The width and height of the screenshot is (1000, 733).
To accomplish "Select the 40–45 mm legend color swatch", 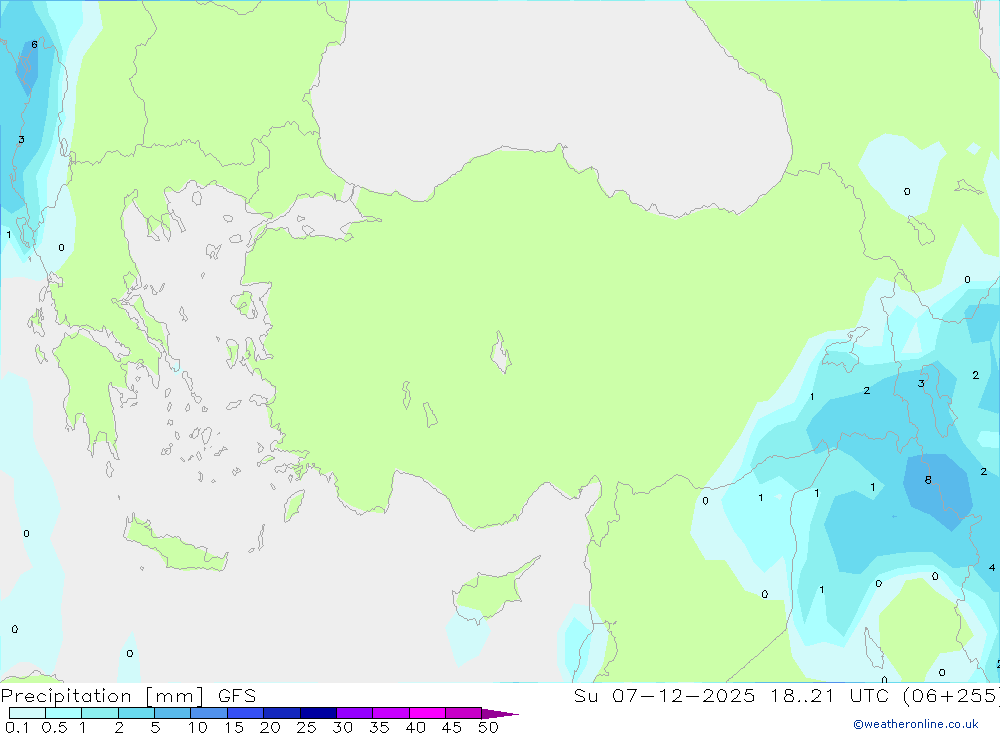I will coord(427,713).
